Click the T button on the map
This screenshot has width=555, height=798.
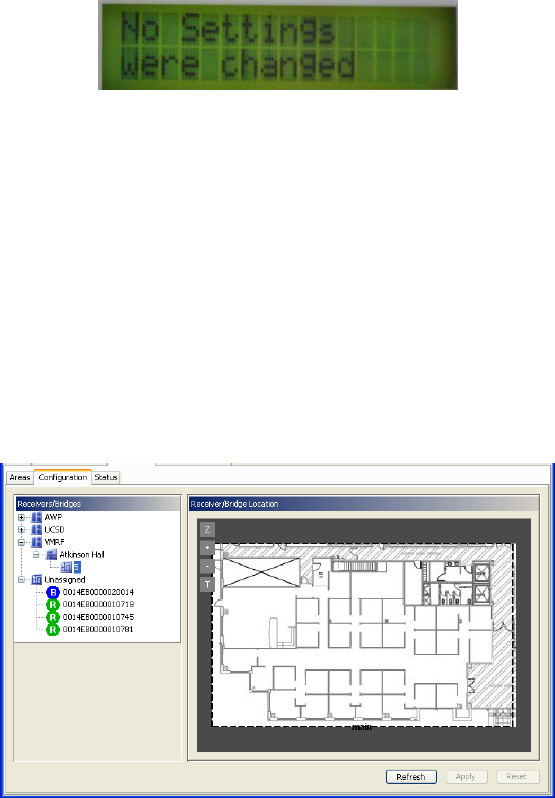(x=207, y=584)
